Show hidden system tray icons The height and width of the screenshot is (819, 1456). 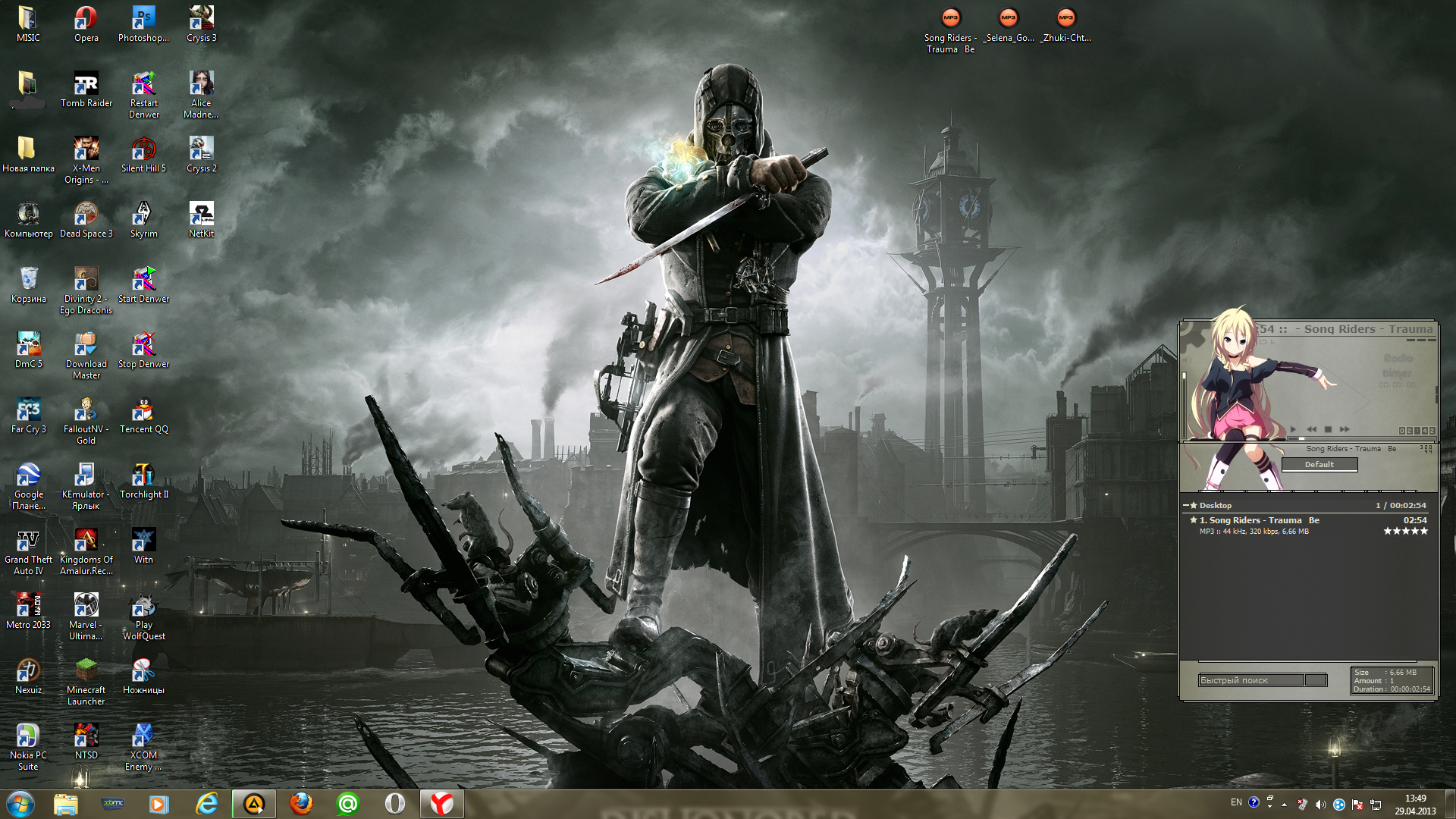pyautogui.click(x=1284, y=804)
